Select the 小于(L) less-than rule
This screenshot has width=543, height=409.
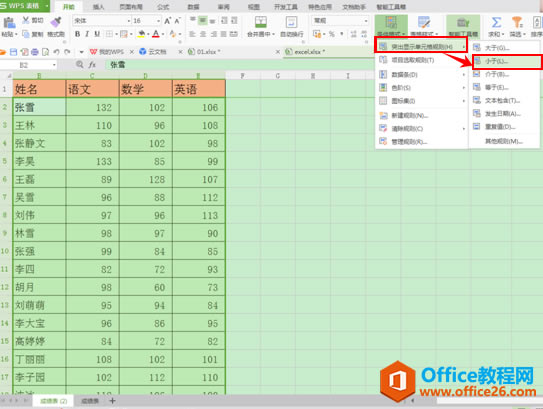[507, 61]
